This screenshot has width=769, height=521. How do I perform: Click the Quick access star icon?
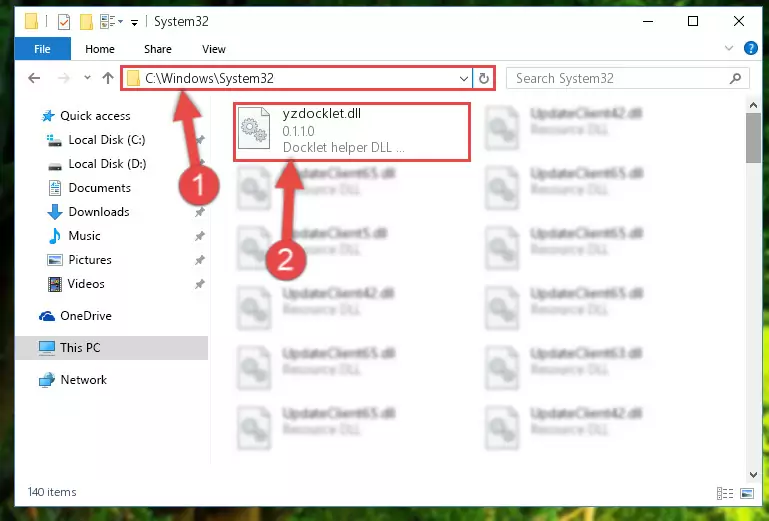tap(48, 116)
